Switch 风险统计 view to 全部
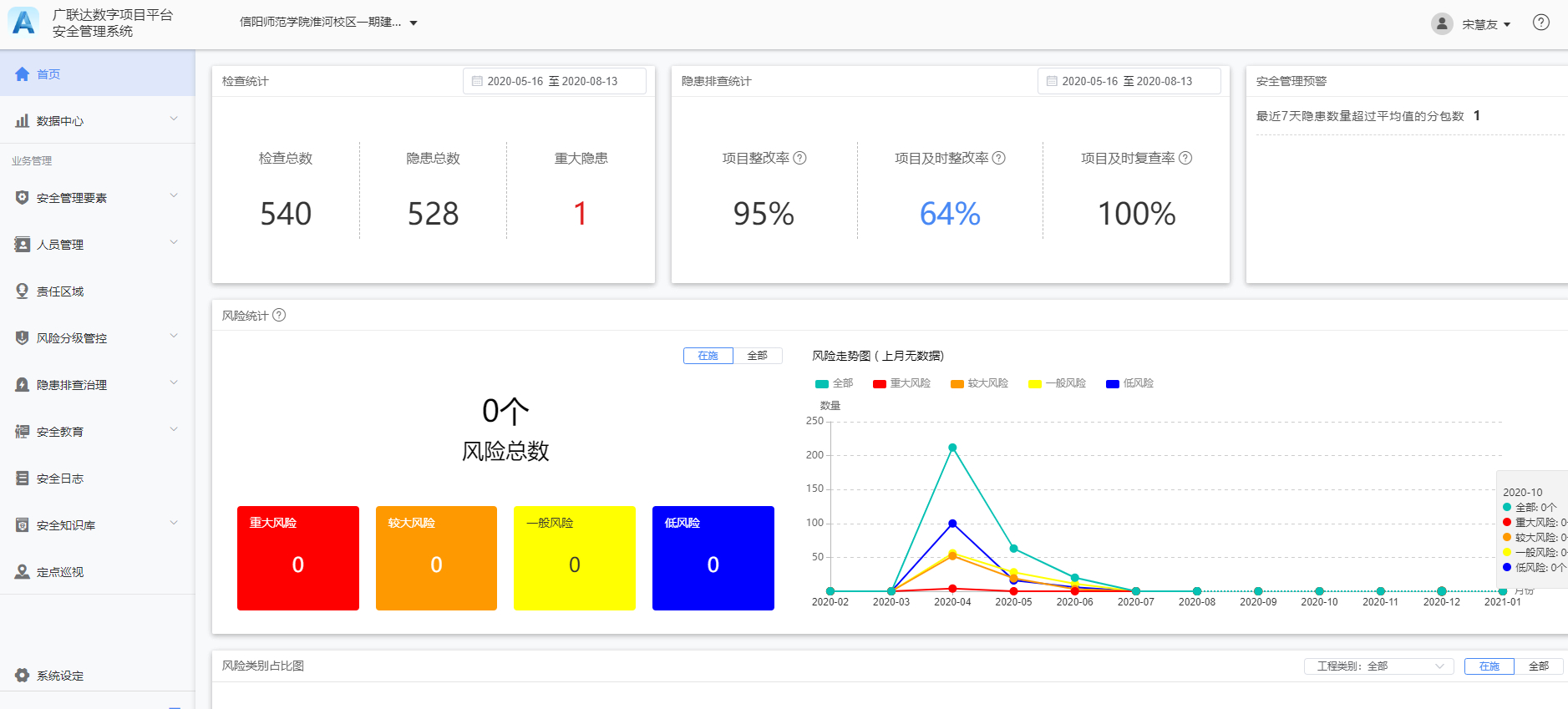 tap(757, 356)
